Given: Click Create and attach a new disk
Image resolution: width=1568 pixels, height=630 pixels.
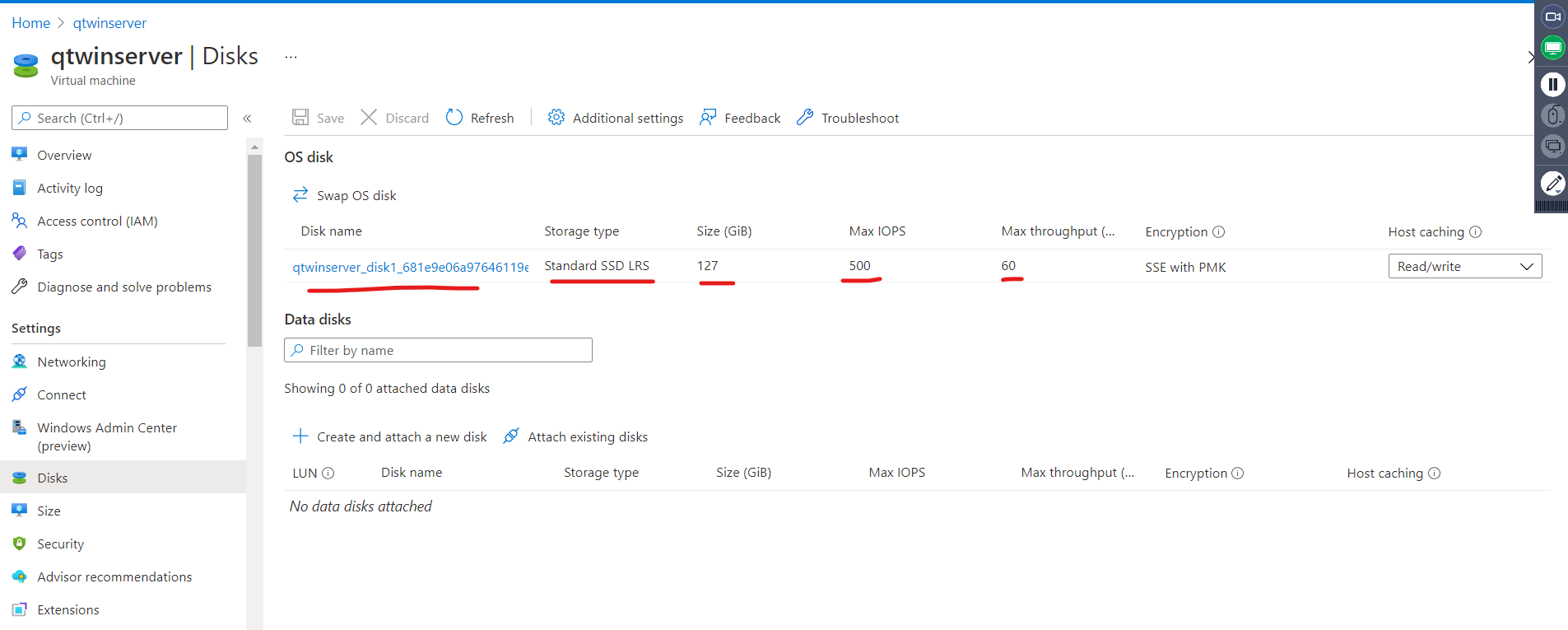Looking at the screenshot, I should coord(389,436).
